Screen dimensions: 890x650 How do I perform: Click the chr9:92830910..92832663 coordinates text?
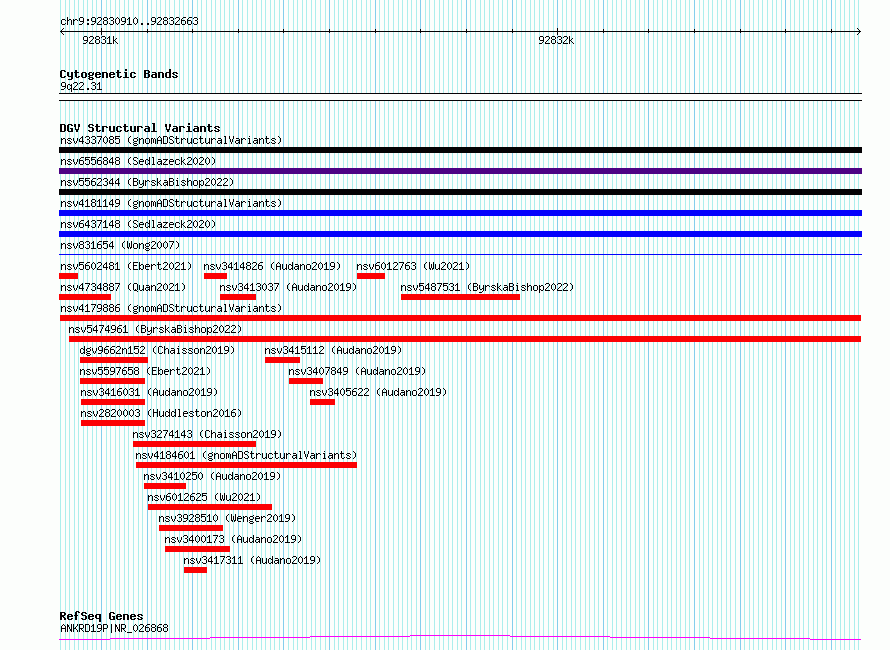click(x=129, y=21)
